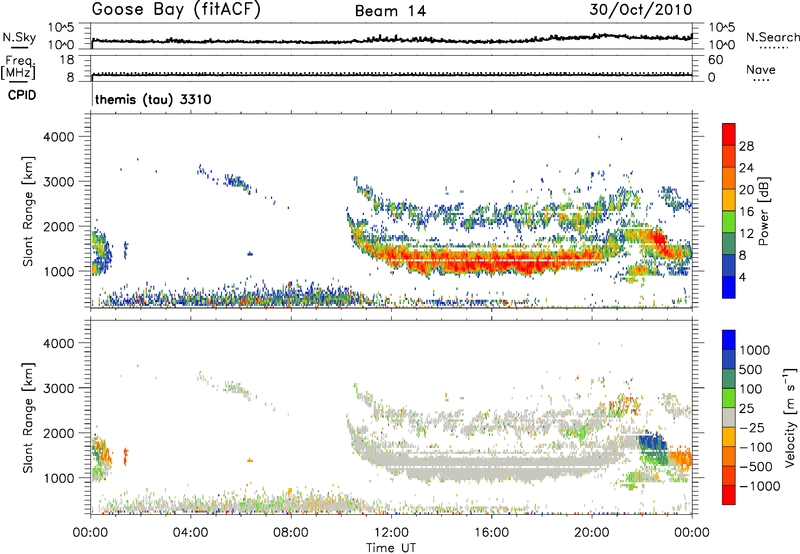The width and height of the screenshot is (800, 554).
Task: Click the '-500' label on velocity color bar
Action: (x=756, y=466)
